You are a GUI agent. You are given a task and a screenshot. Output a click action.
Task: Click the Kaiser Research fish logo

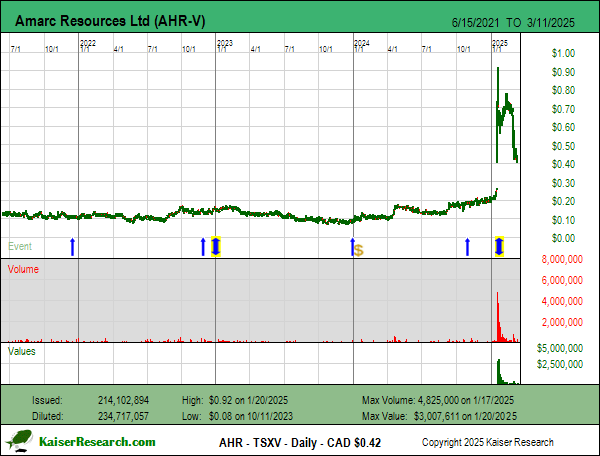20,441
